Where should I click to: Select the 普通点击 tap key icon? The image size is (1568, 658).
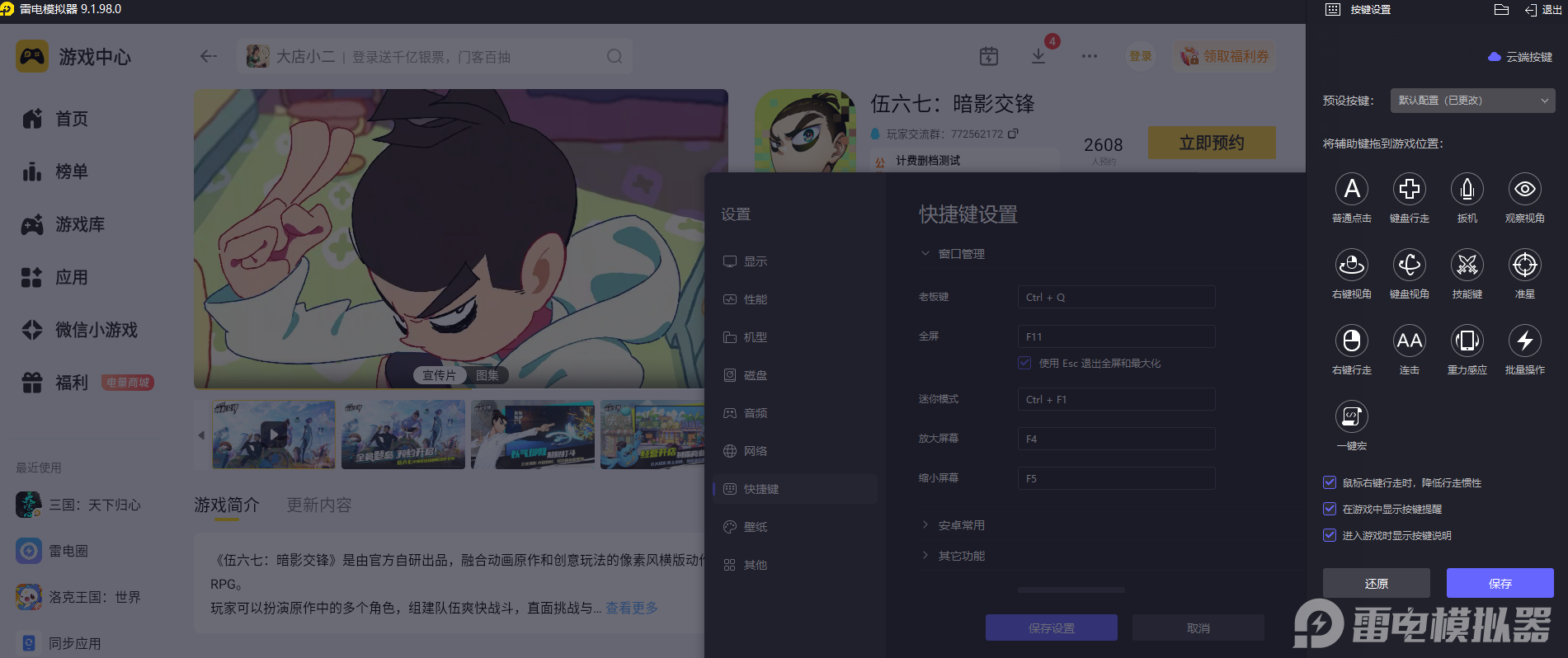[x=1351, y=189]
